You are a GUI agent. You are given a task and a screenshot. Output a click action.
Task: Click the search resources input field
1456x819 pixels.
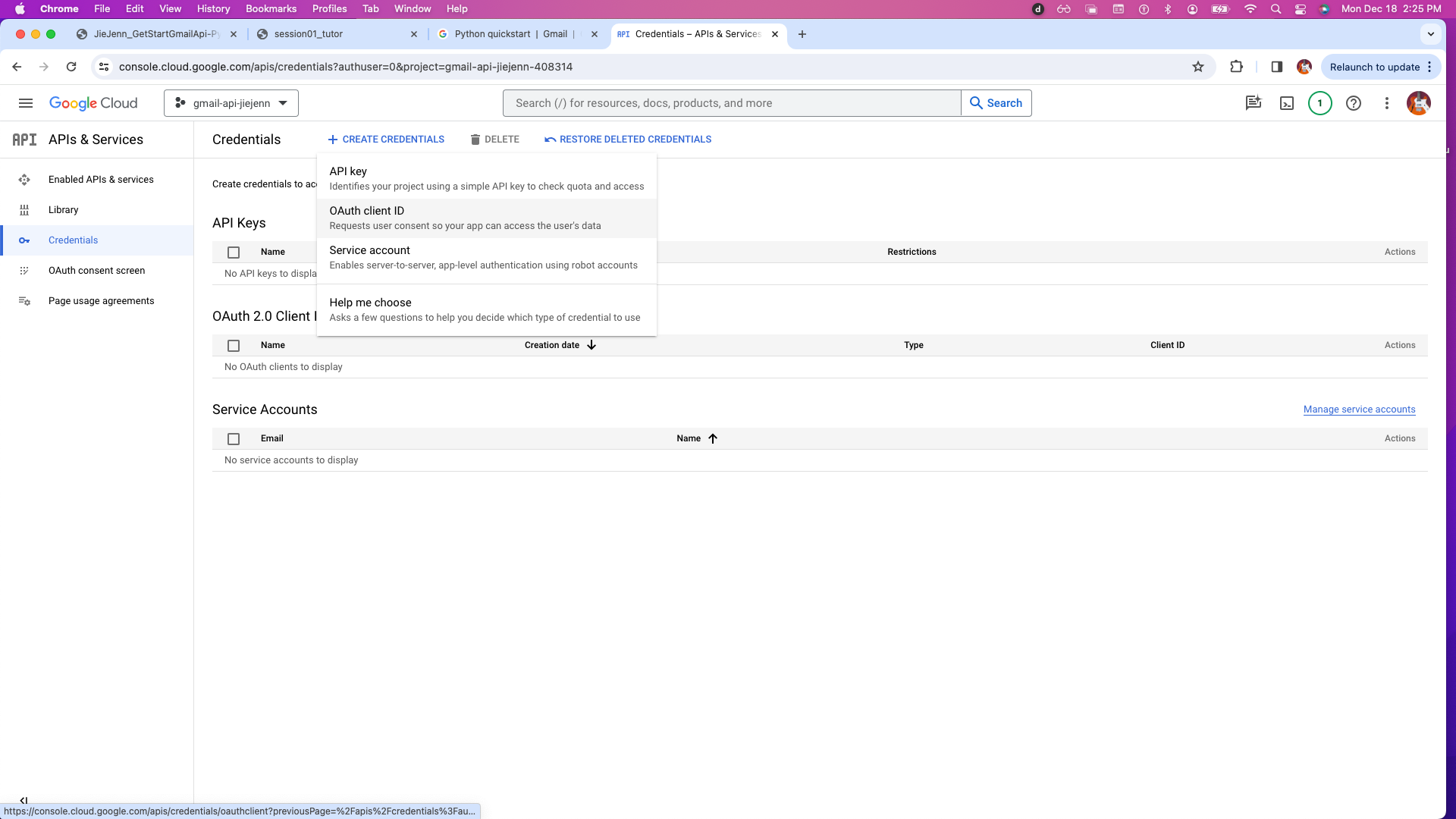click(732, 103)
